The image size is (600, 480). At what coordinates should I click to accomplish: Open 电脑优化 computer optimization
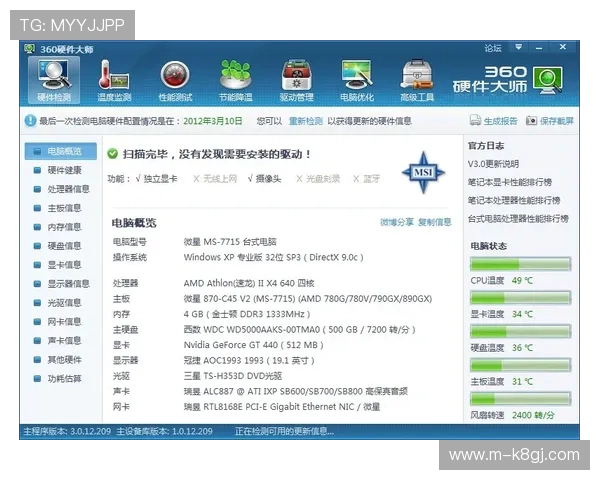click(x=357, y=80)
